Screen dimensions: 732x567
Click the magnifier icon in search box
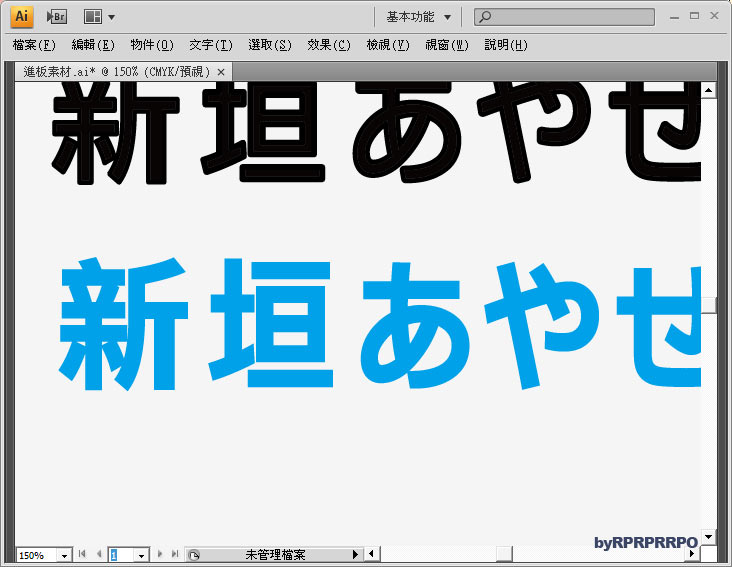tap(486, 17)
